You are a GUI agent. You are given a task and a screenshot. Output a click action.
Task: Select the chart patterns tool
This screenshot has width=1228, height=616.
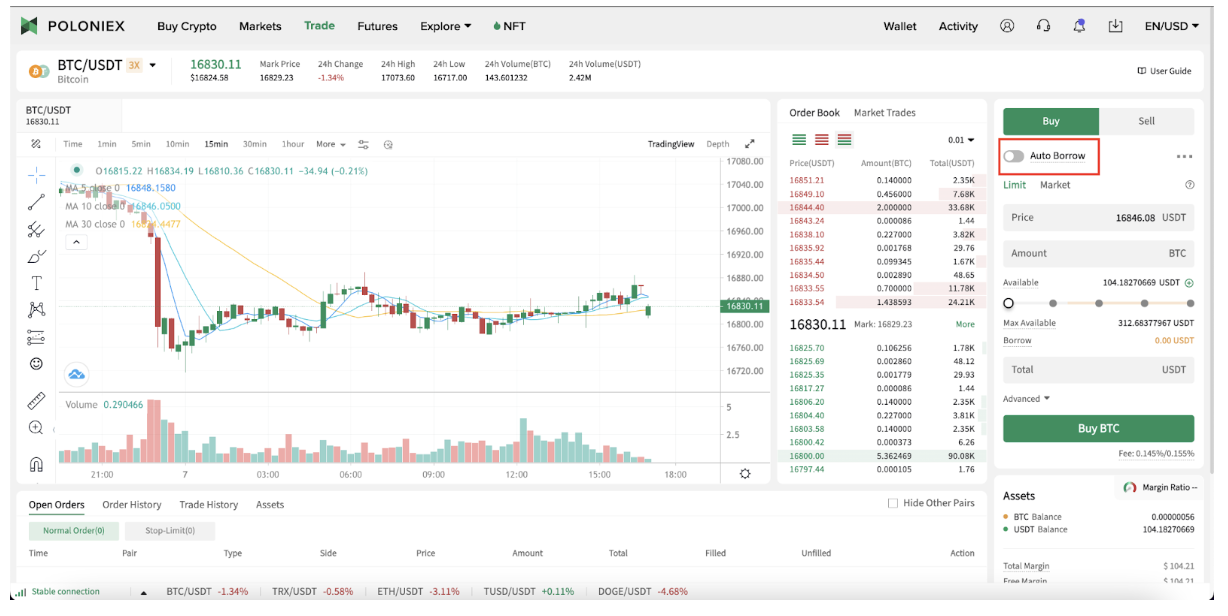pos(36,310)
